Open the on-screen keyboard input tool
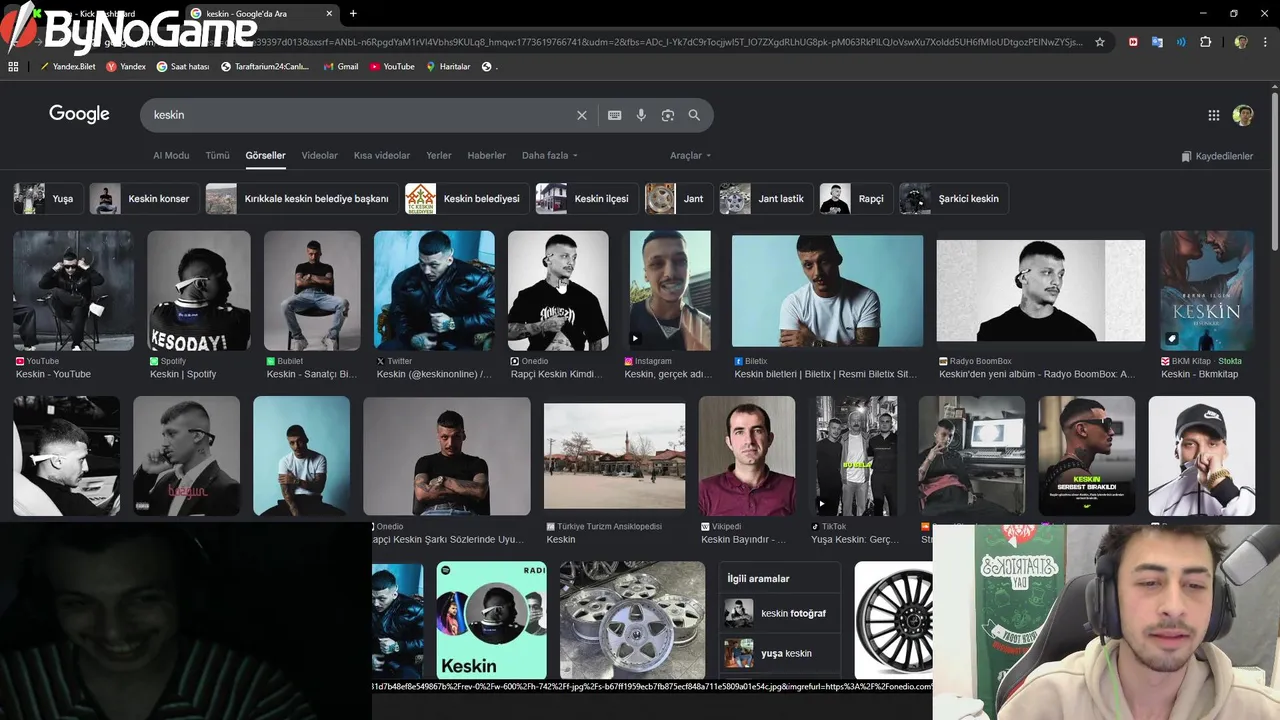 (615, 115)
